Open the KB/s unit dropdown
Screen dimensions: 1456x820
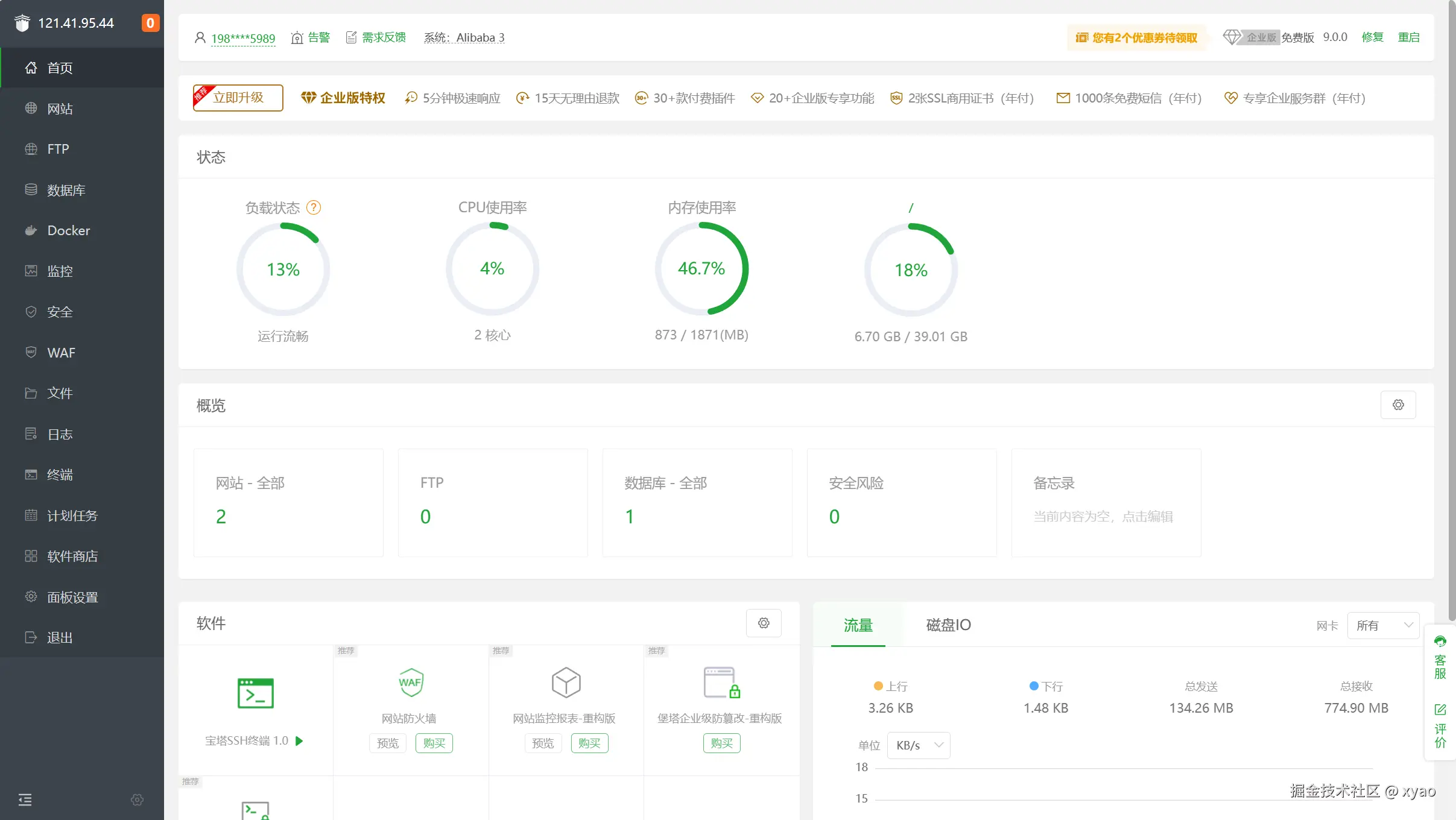(919, 745)
